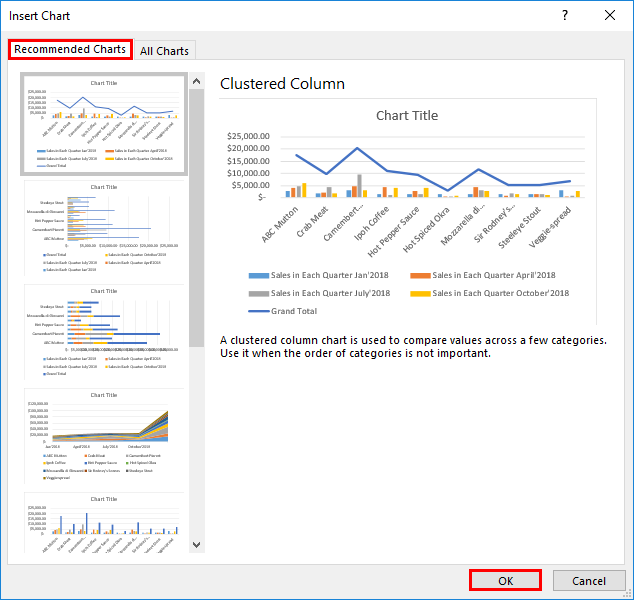The height and width of the screenshot is (600, 634).
Task: Click the Hot Spiced Okra axis label
Action: pos(426,230)
